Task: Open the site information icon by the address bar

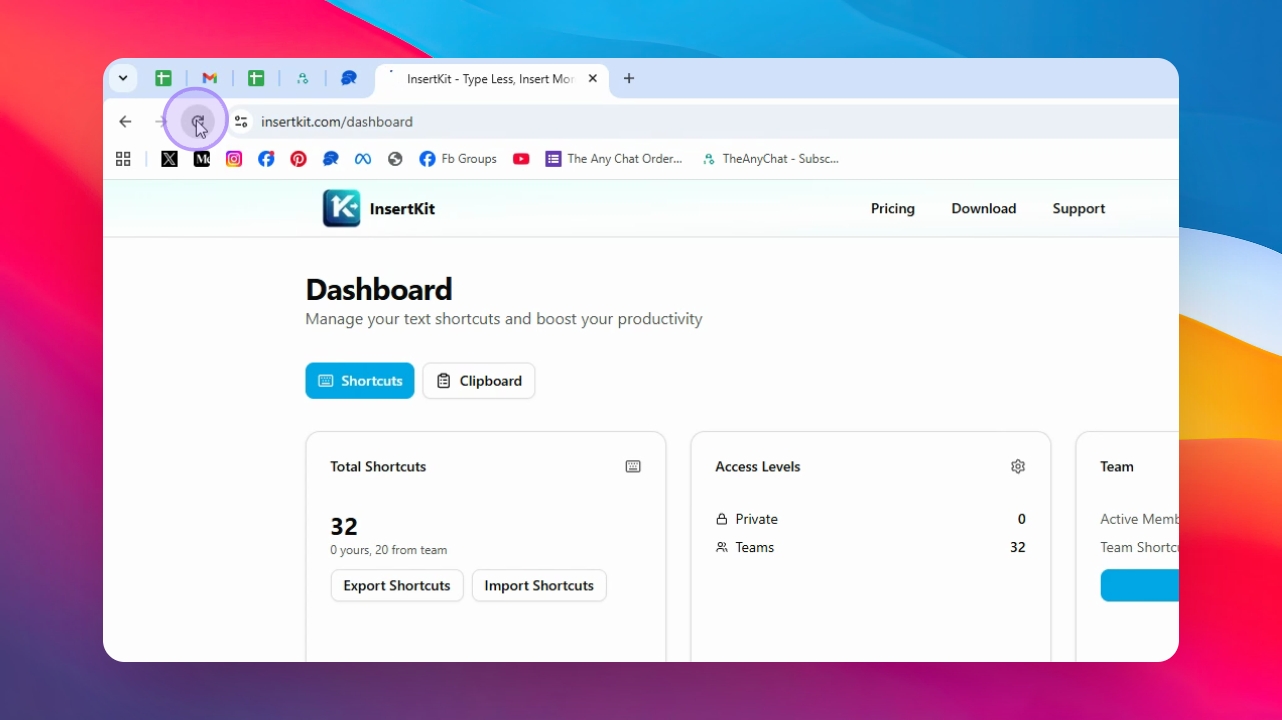Action: (241, 122)
